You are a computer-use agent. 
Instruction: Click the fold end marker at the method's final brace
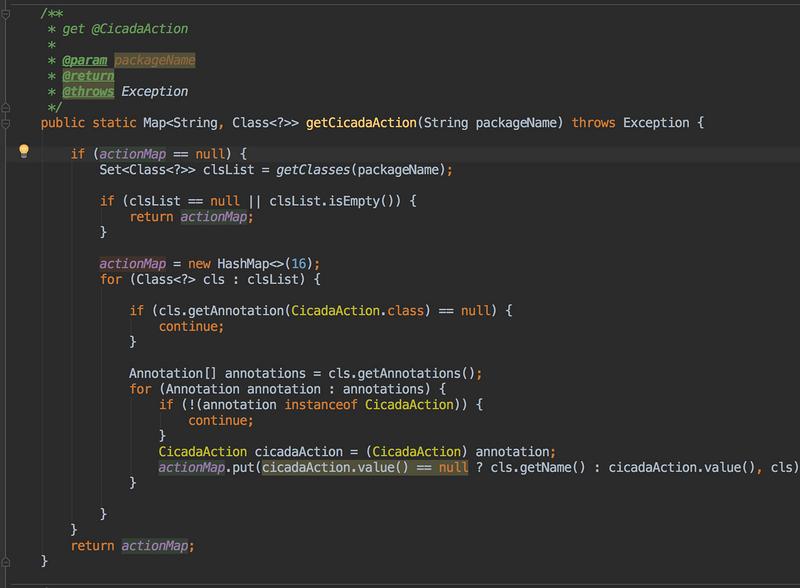[6, 562]
